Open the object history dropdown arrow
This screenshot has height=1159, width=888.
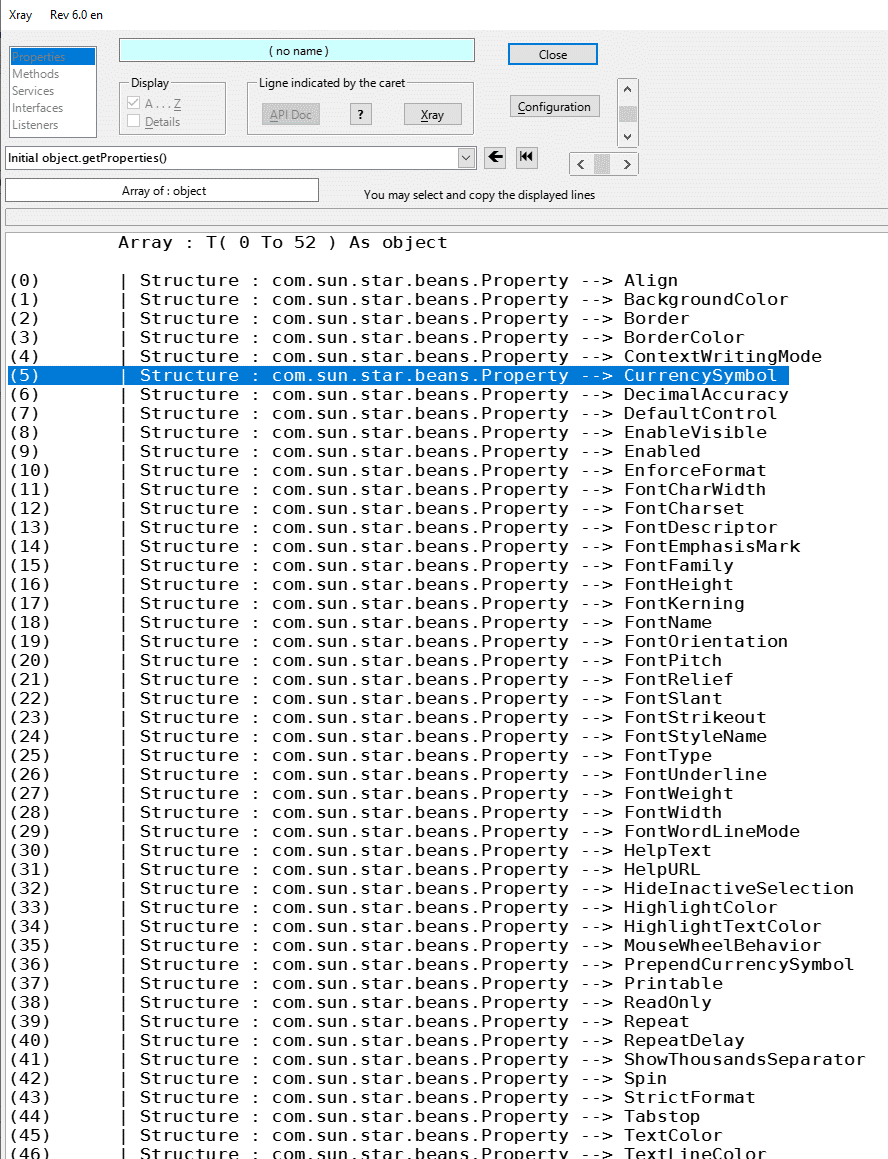tap(466, 158)
